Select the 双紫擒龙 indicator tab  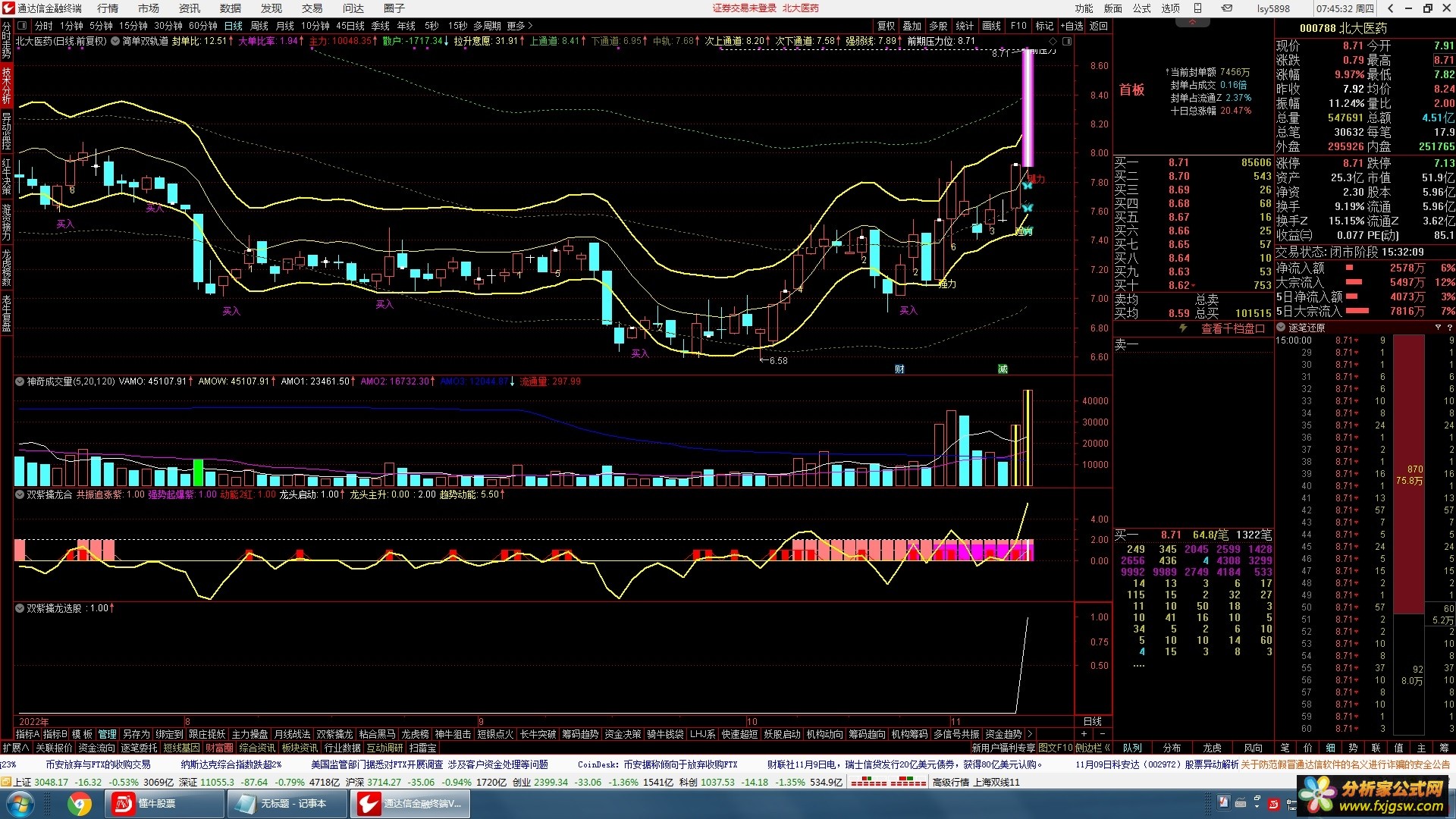334,734
